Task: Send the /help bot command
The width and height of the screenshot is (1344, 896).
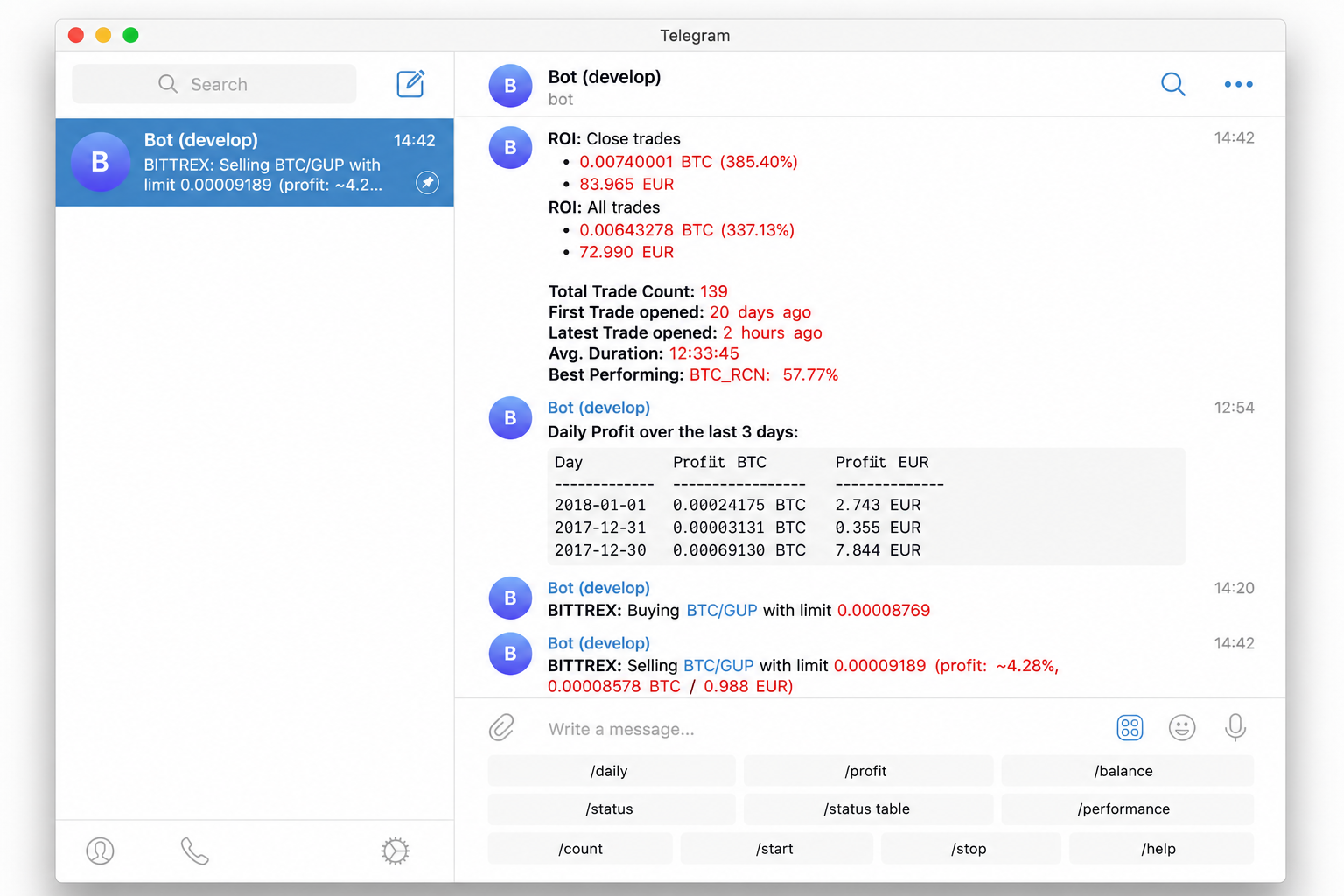Action: [1160, 849]
